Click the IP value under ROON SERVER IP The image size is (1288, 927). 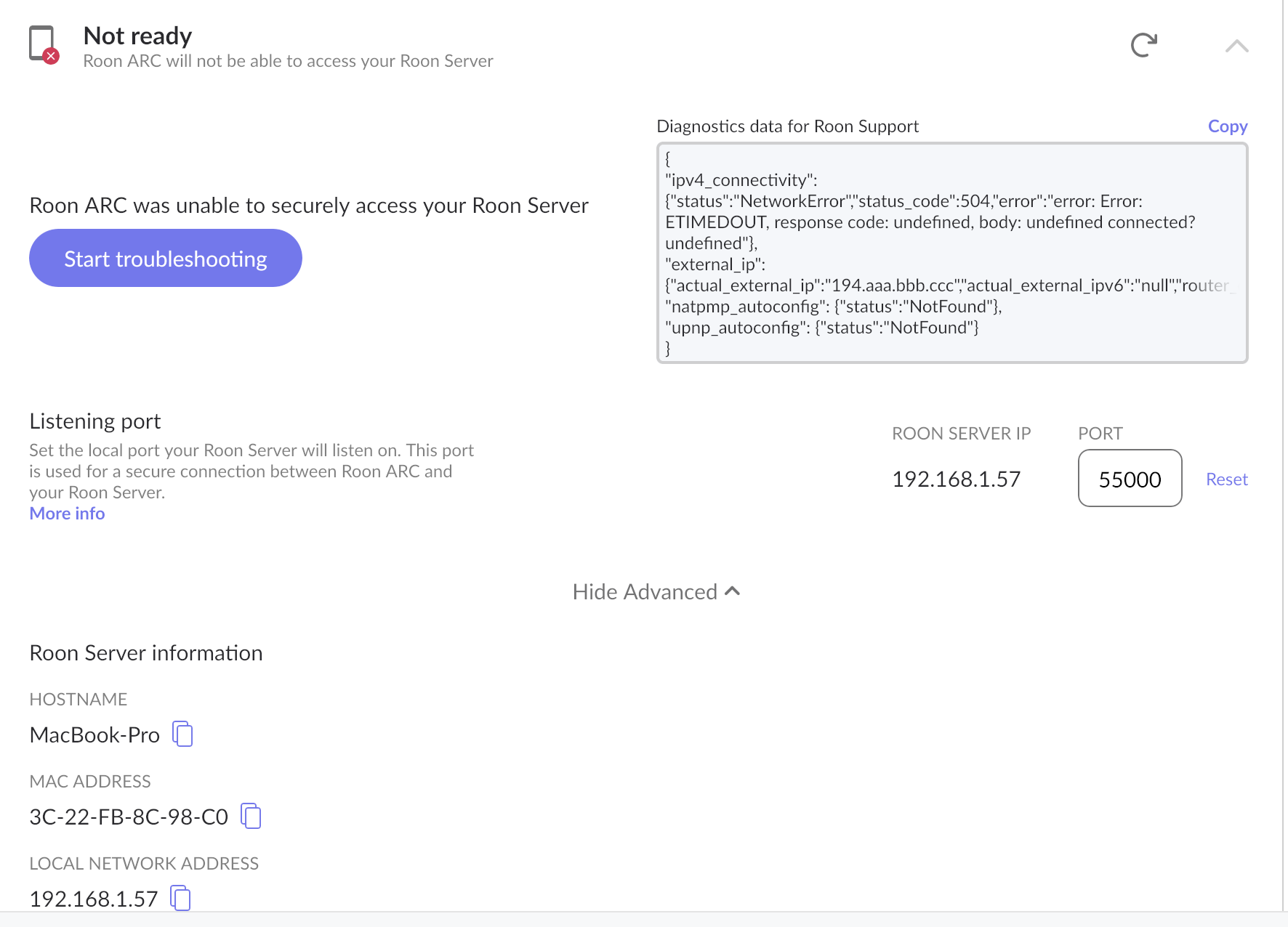956,479
